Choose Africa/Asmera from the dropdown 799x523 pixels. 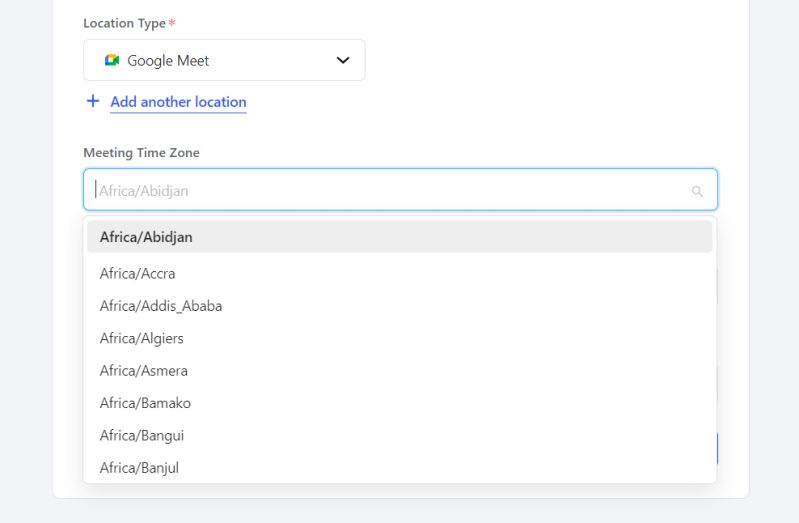click(144, 370)
